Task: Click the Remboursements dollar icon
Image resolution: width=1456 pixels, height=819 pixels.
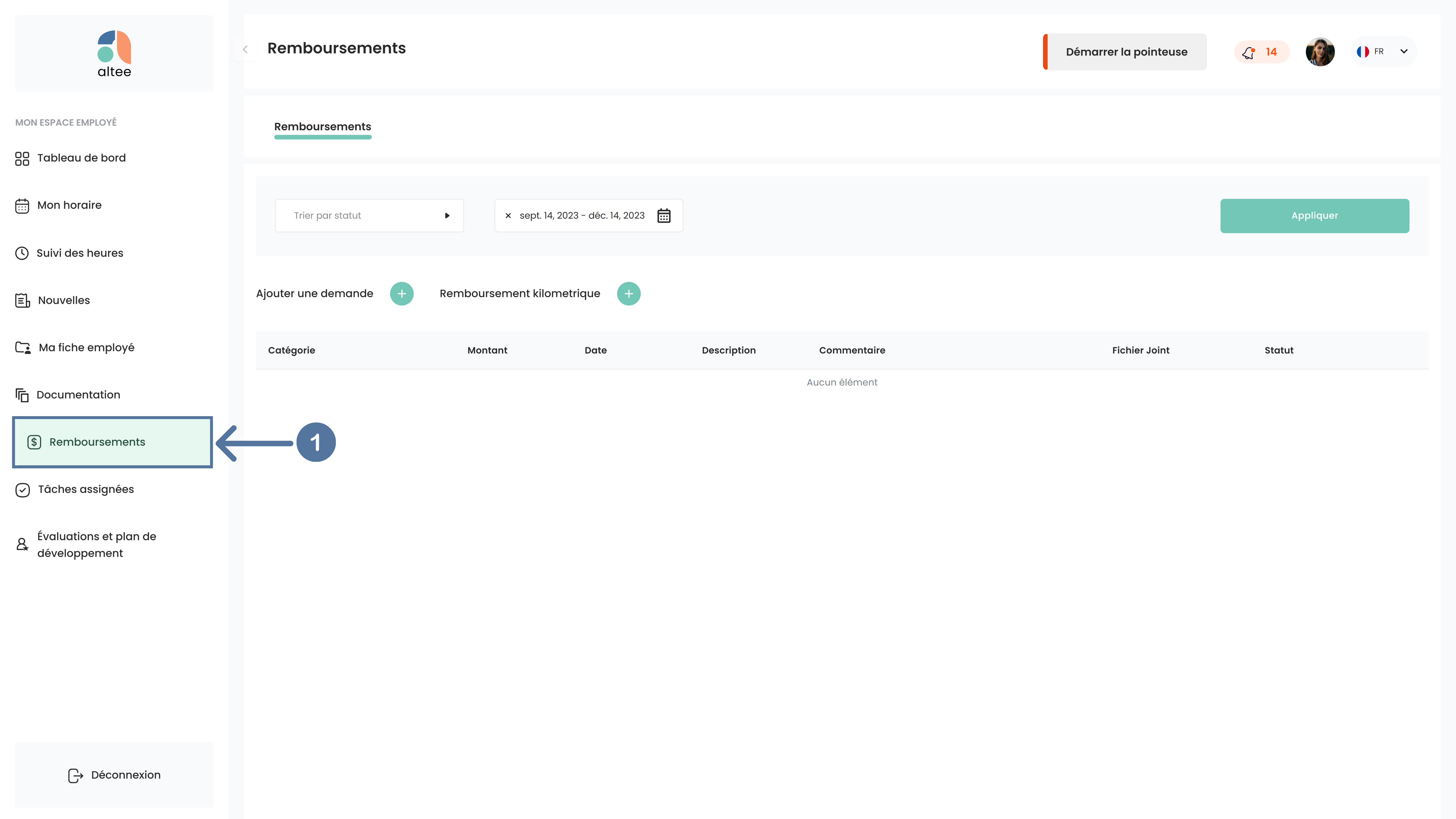Action: (x=34, y=442)
